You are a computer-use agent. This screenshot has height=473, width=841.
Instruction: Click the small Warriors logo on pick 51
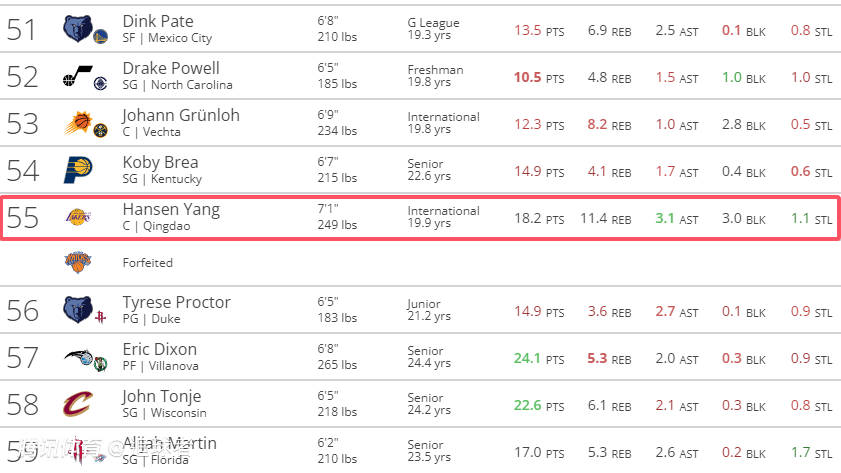100,37
